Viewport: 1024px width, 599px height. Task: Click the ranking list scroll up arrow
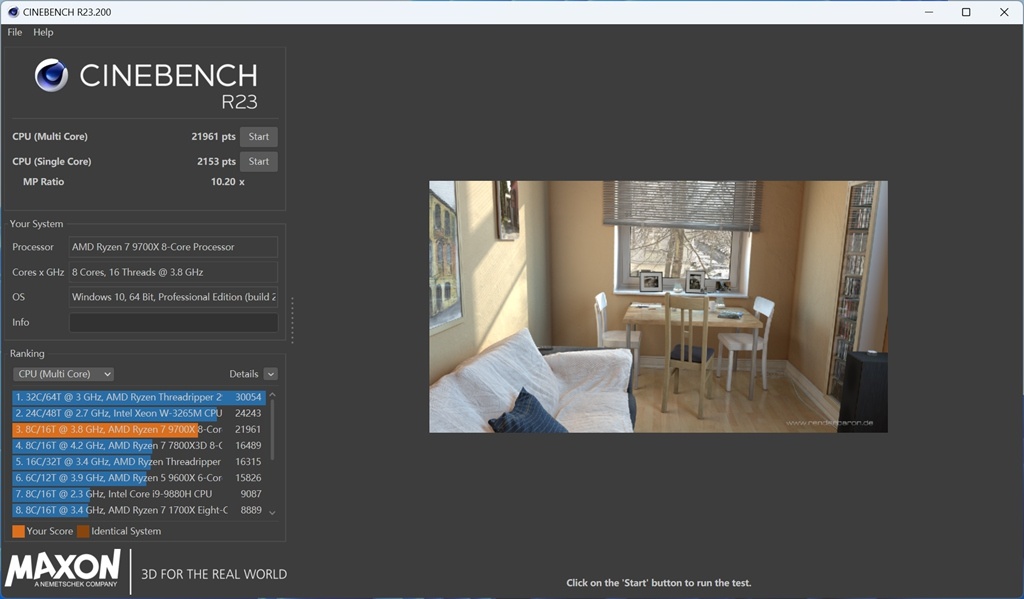(272, 395)
